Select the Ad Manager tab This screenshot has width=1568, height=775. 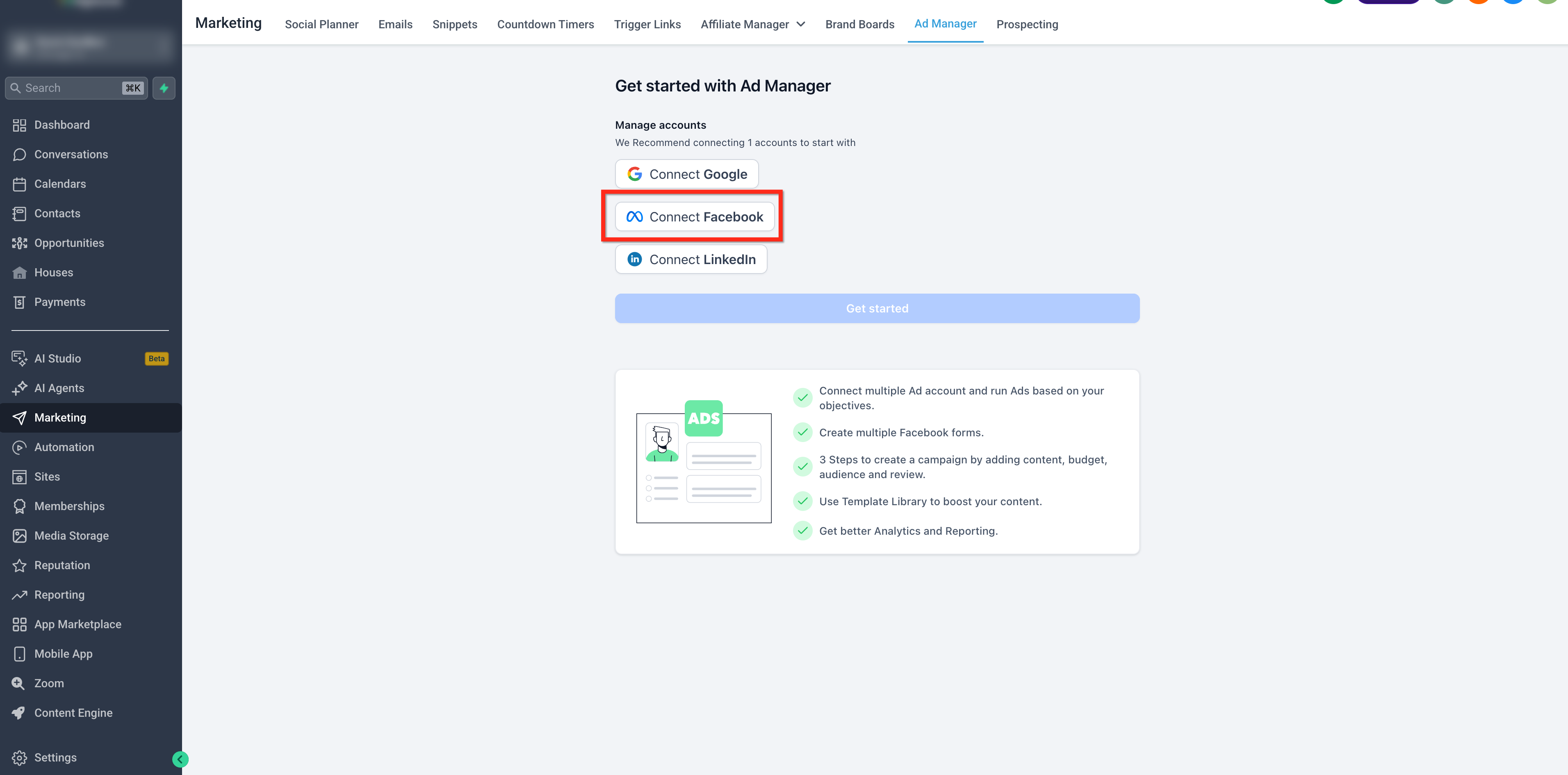tap(945, 24)
